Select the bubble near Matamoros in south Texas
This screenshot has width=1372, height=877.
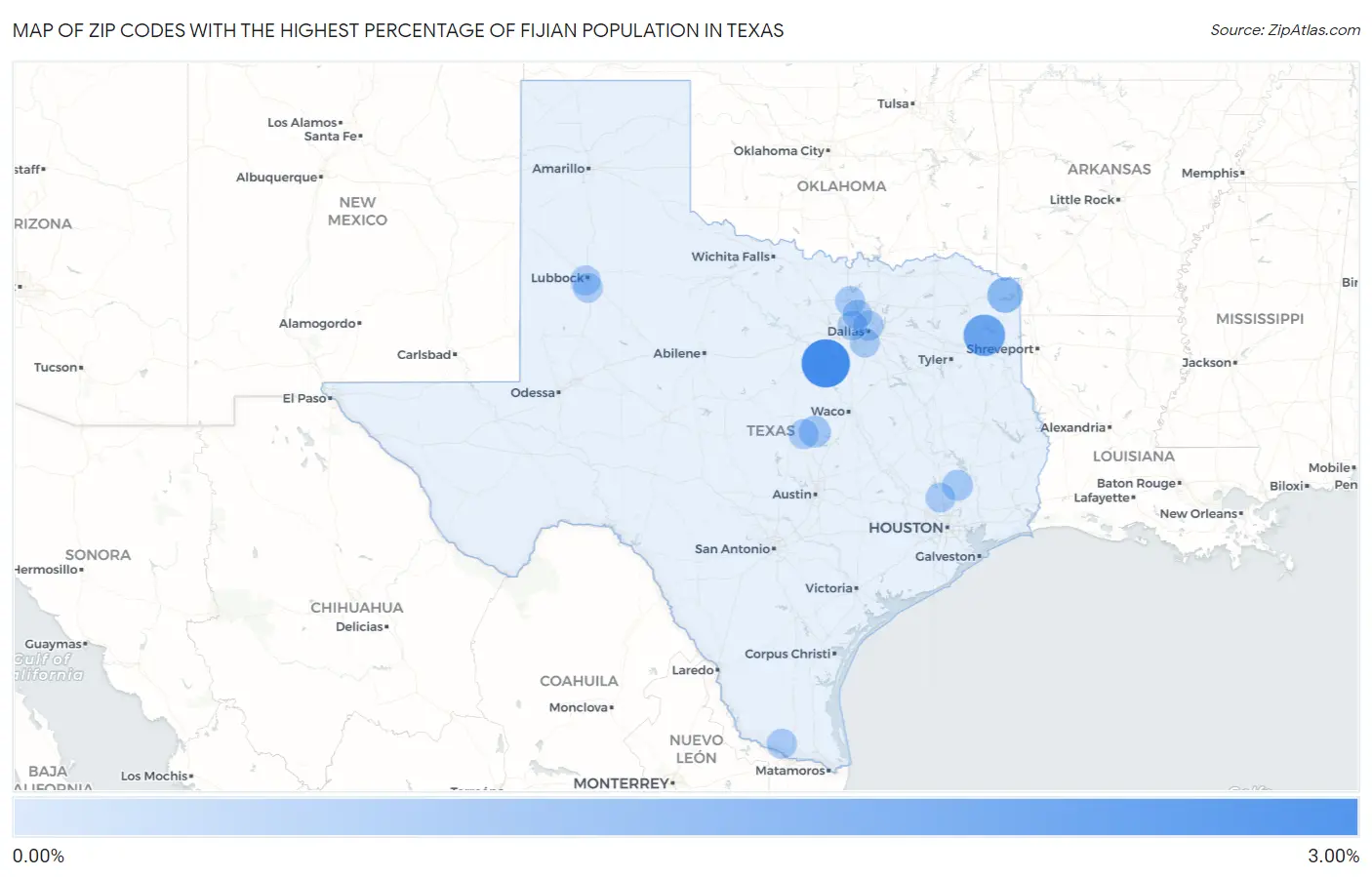coord(782,743)
